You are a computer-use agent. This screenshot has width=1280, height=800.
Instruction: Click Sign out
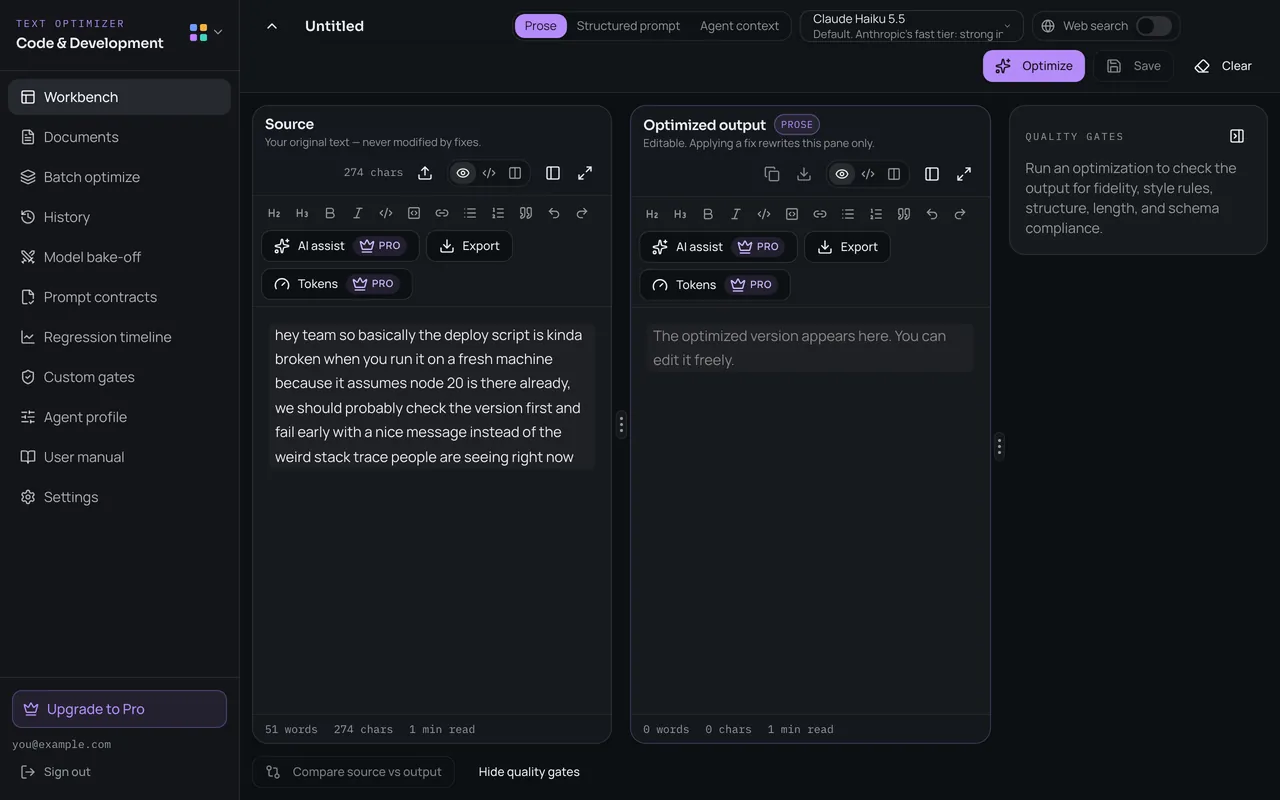pyautogui.click(x=56, y=772)
